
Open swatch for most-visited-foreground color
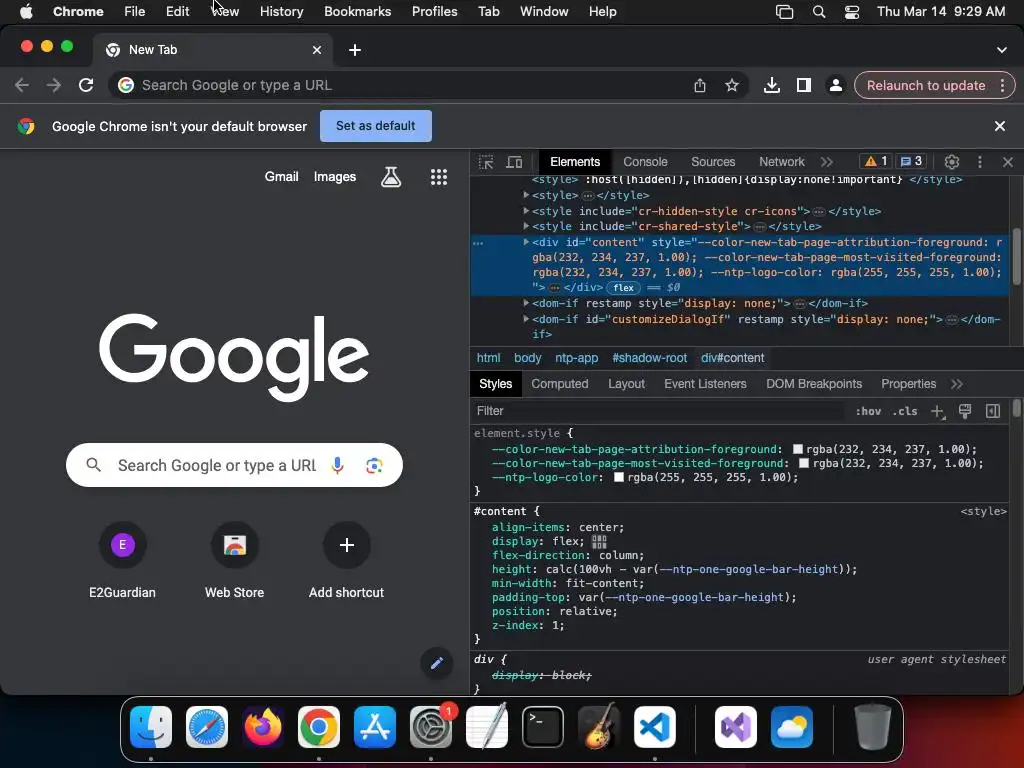804,464
